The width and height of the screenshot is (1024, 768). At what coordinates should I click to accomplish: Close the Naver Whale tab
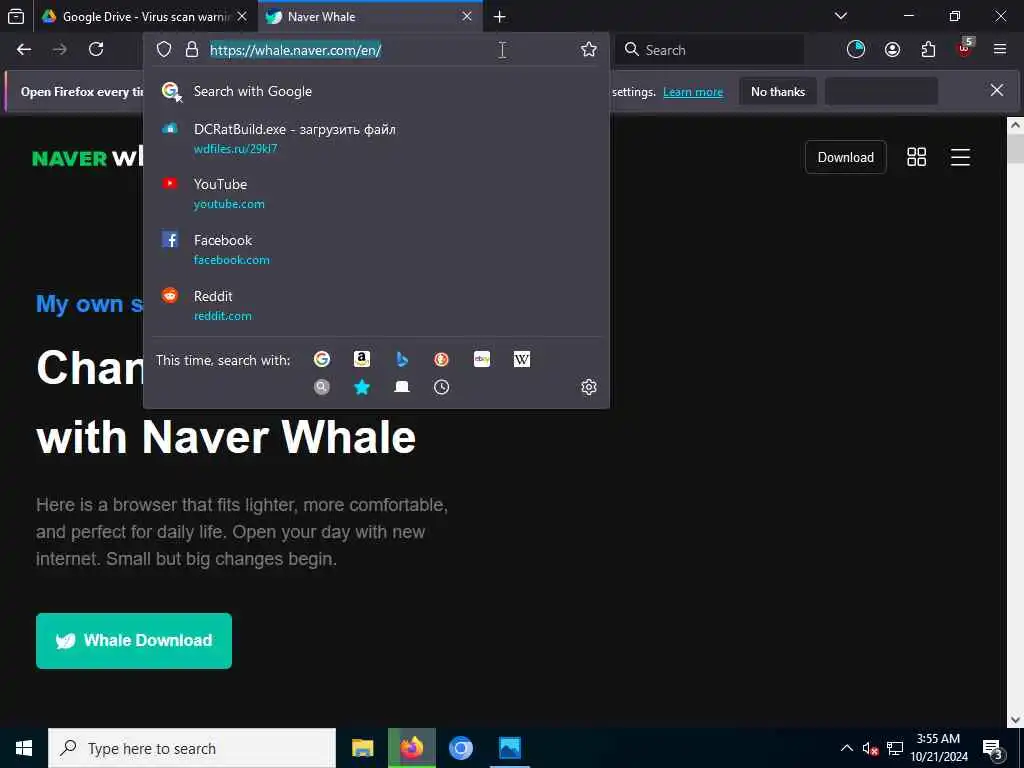467,16
